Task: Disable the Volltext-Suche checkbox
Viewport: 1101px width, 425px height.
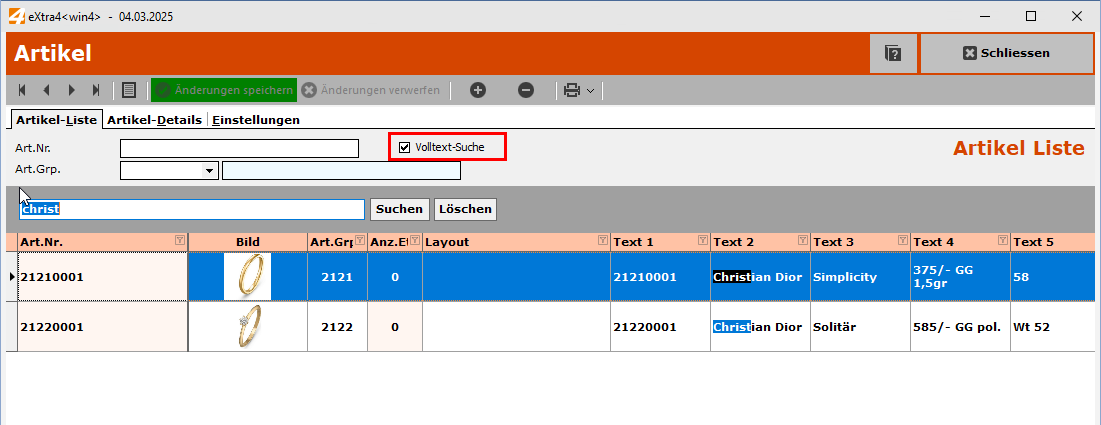Action: pyautogui.click(x=405, y=148)
